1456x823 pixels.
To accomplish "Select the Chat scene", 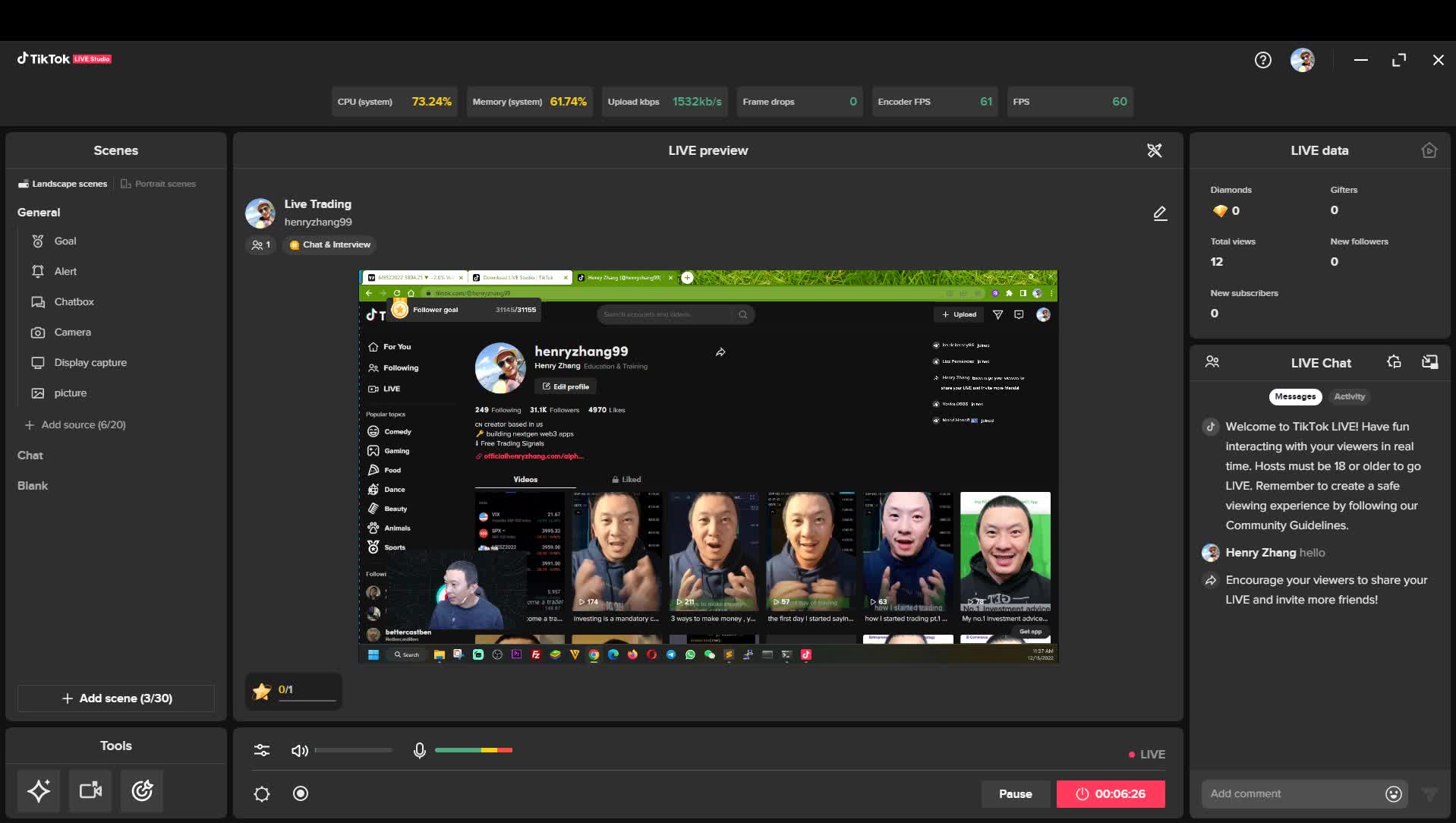I will click(30, 456).
